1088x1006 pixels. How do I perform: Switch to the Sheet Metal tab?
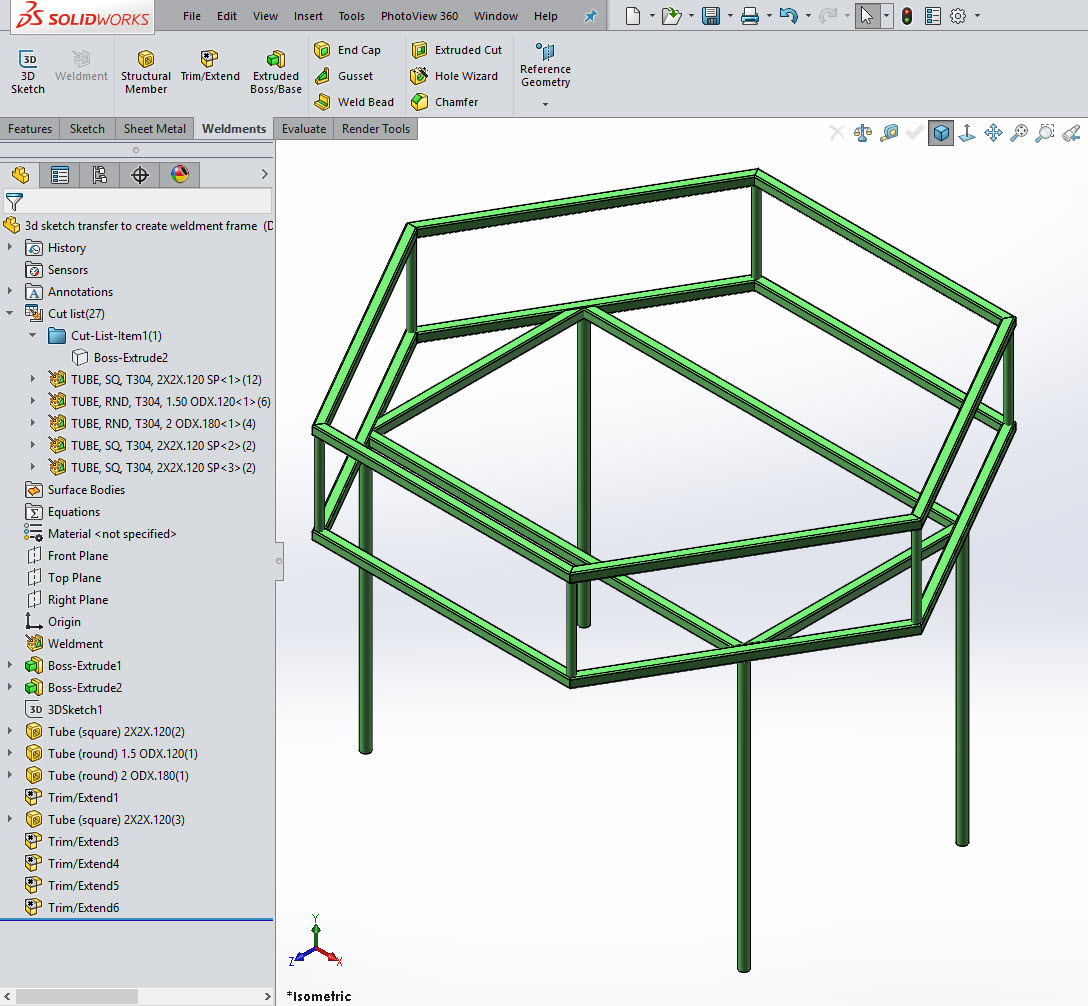click(x=154, y=129)
